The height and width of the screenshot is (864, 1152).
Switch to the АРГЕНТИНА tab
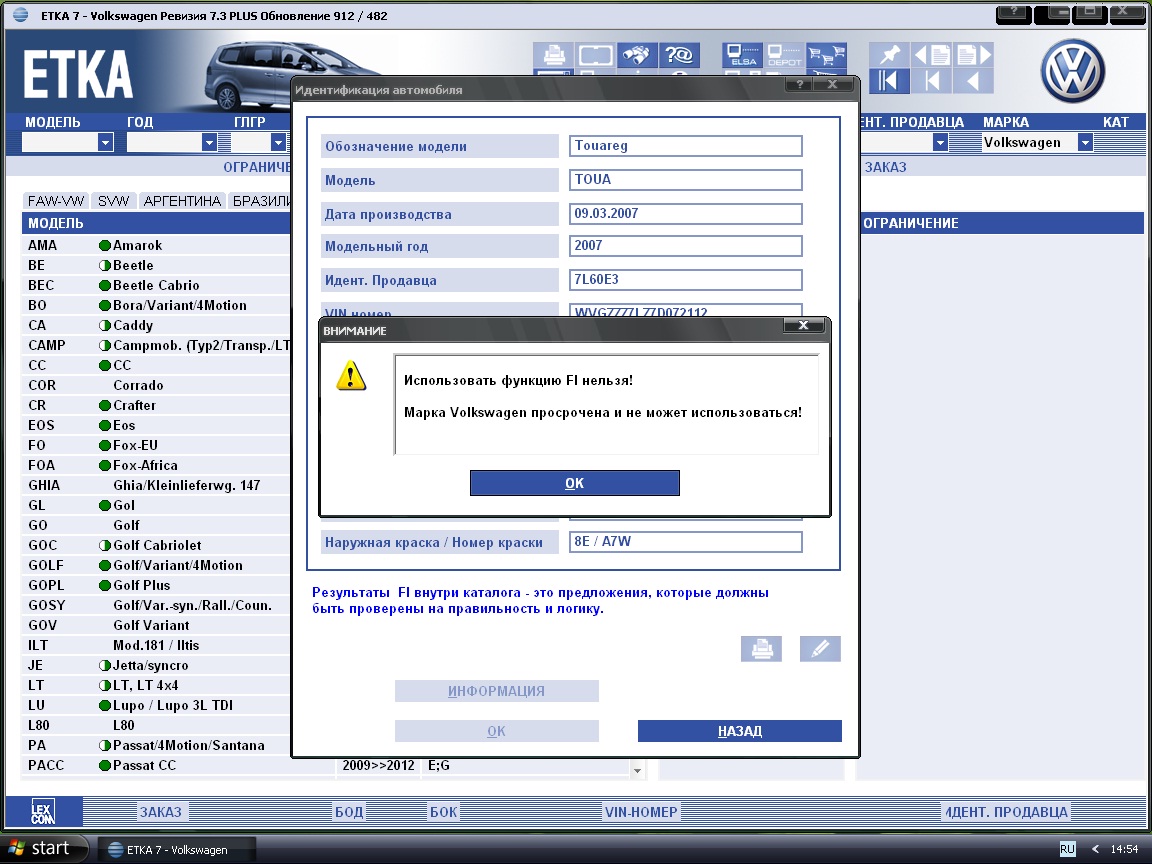182,201
